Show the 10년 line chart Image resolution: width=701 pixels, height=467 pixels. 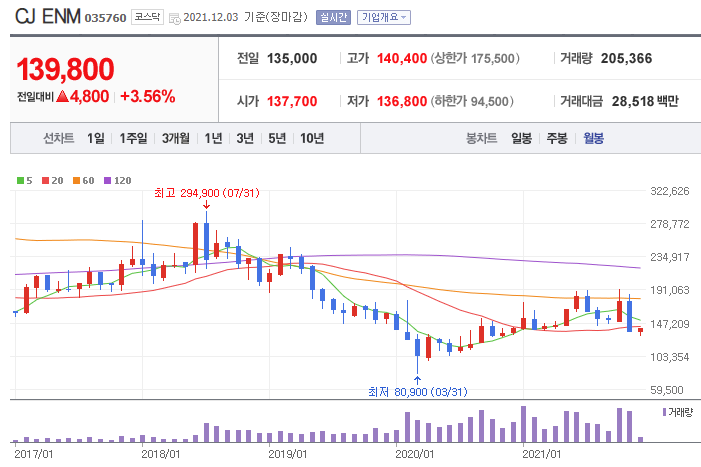coord(312,139)
